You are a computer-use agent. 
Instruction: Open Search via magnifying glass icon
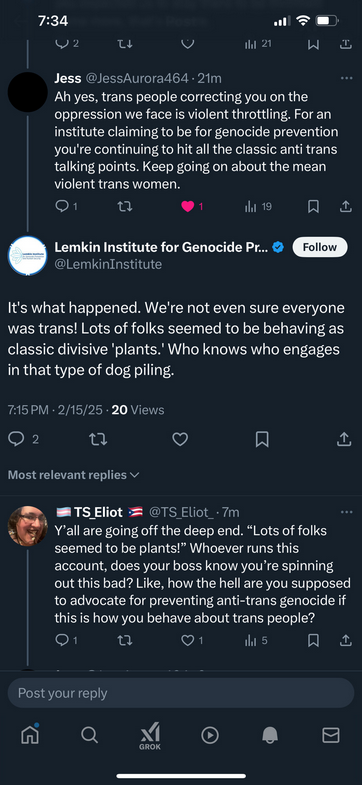click(x=89, y=734)
